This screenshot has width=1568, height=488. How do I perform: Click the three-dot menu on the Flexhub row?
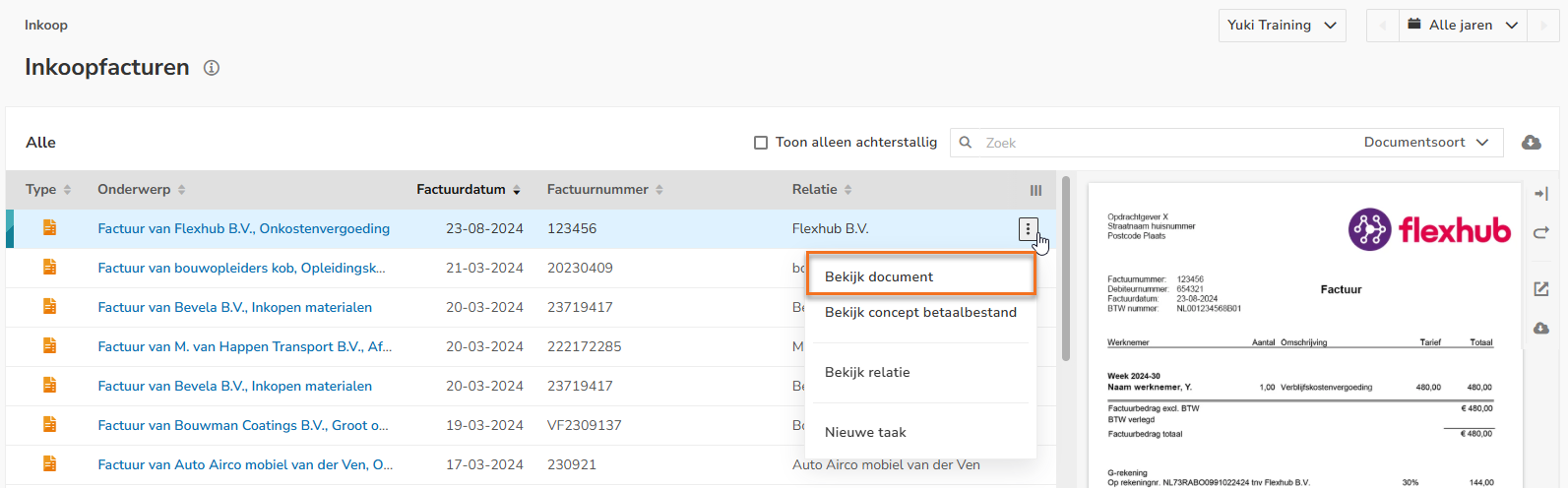(1028, 229)
